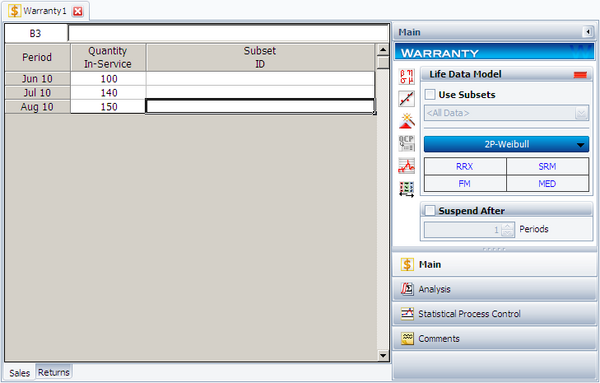Click the change data units icon
The image size is (600, 383).
click(x=406, y=189)
